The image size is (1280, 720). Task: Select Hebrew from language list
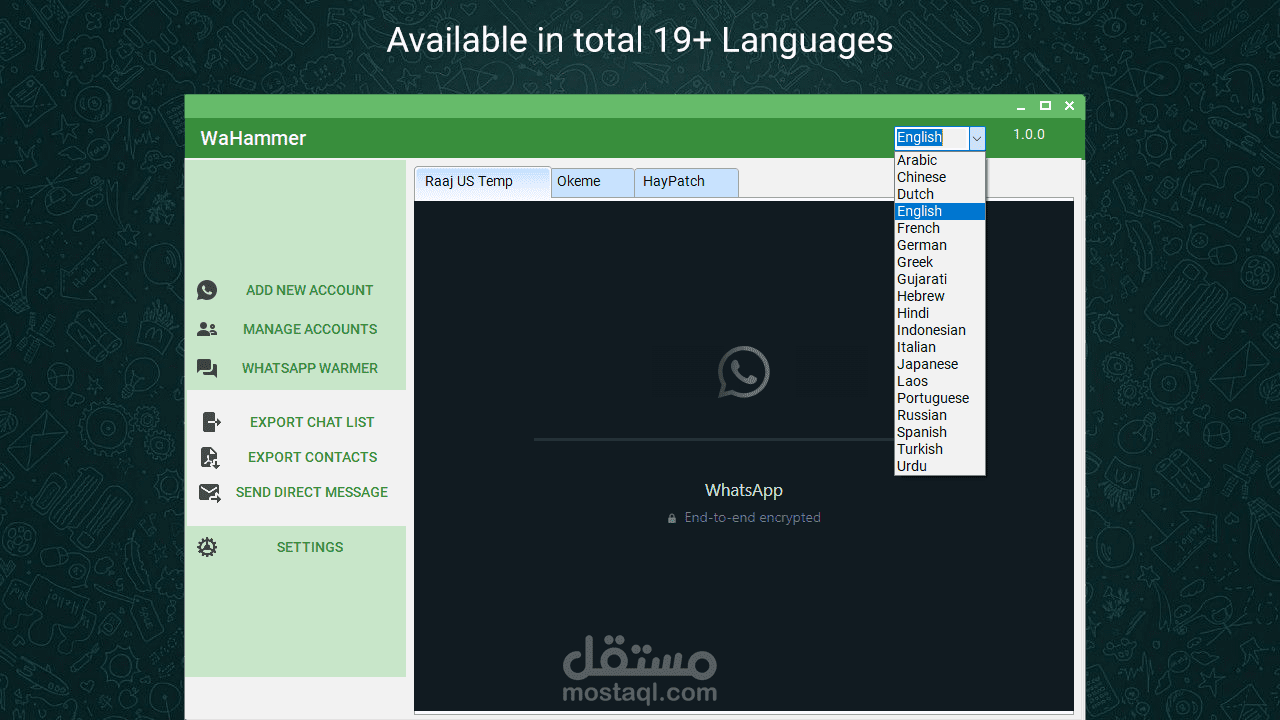pyautogui.click(x=940, y=296)
